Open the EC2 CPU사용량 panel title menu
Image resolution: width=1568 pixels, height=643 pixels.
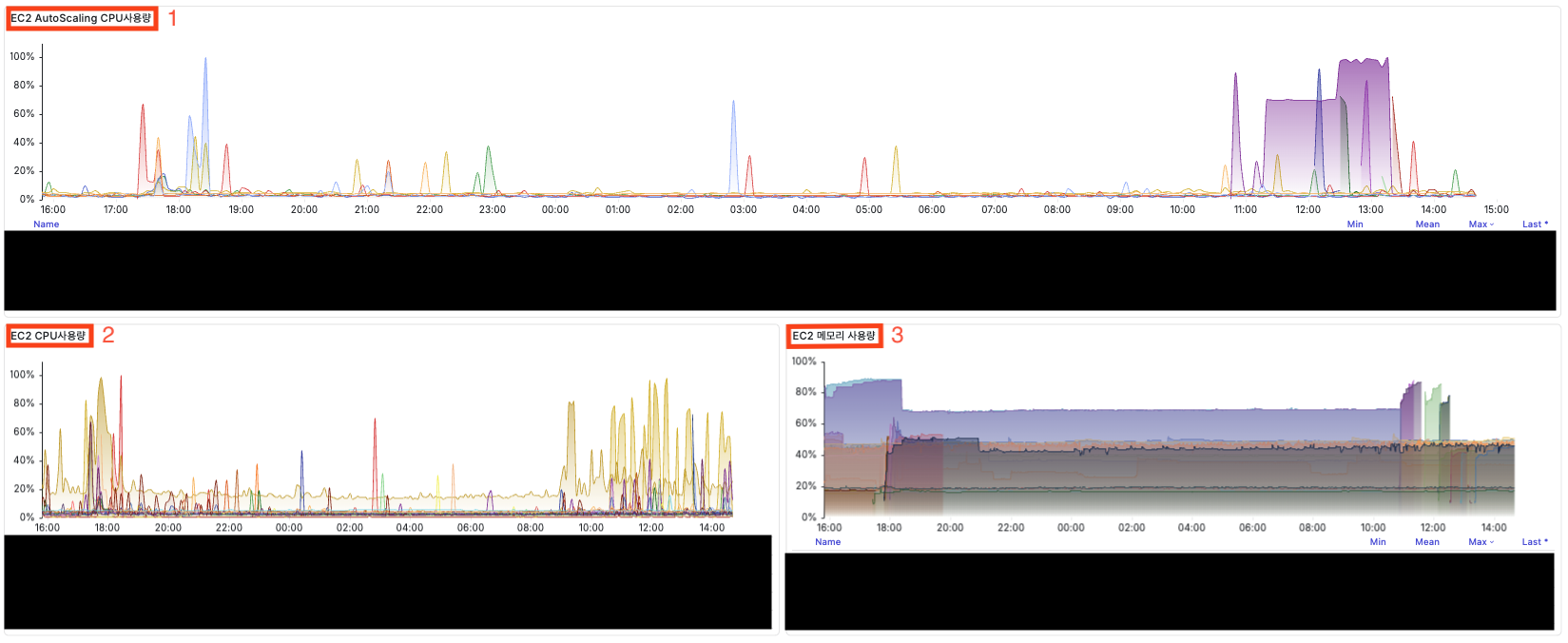coord(48,336)
